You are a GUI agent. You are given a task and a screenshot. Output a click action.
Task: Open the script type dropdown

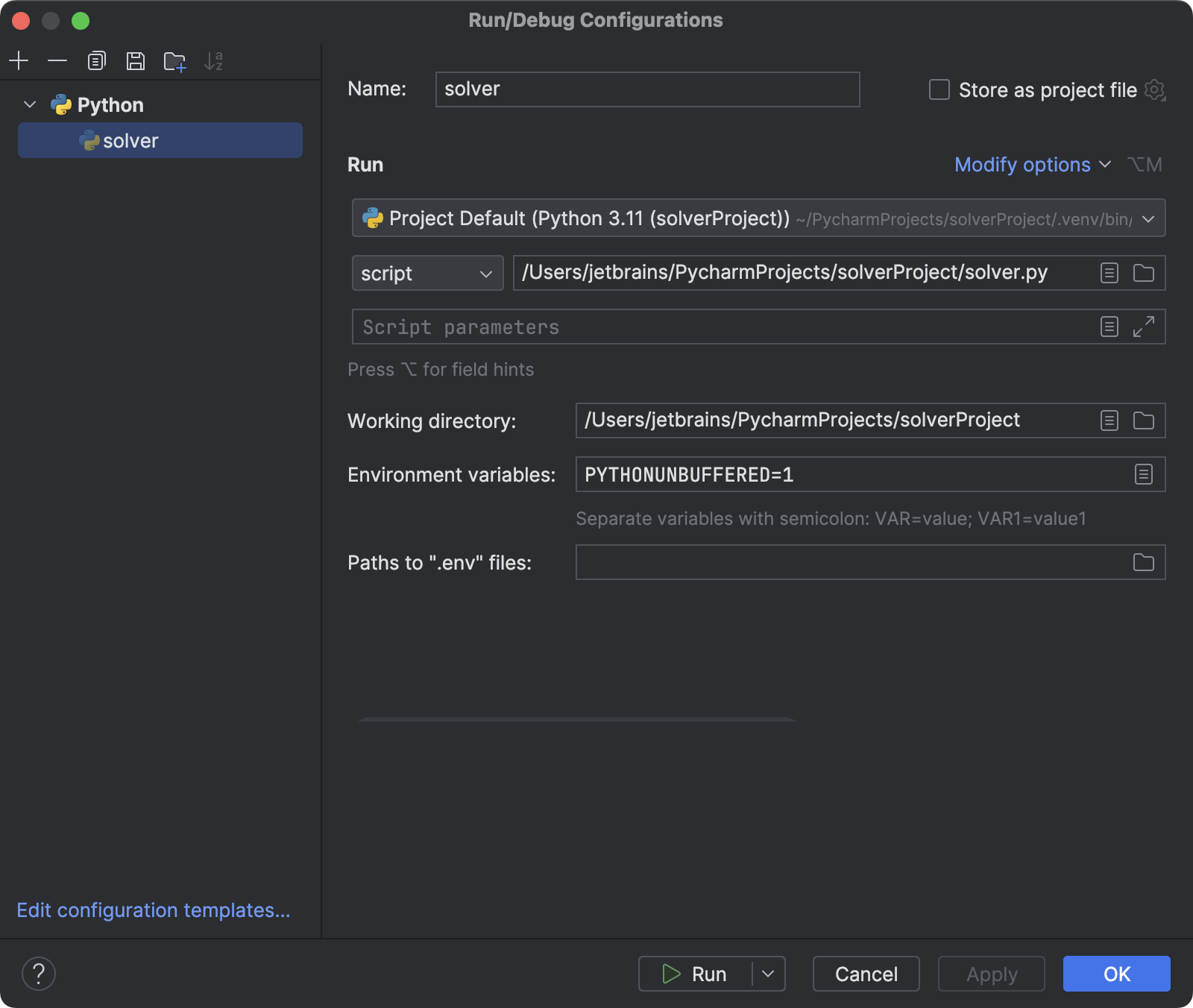tap(427, 273)
